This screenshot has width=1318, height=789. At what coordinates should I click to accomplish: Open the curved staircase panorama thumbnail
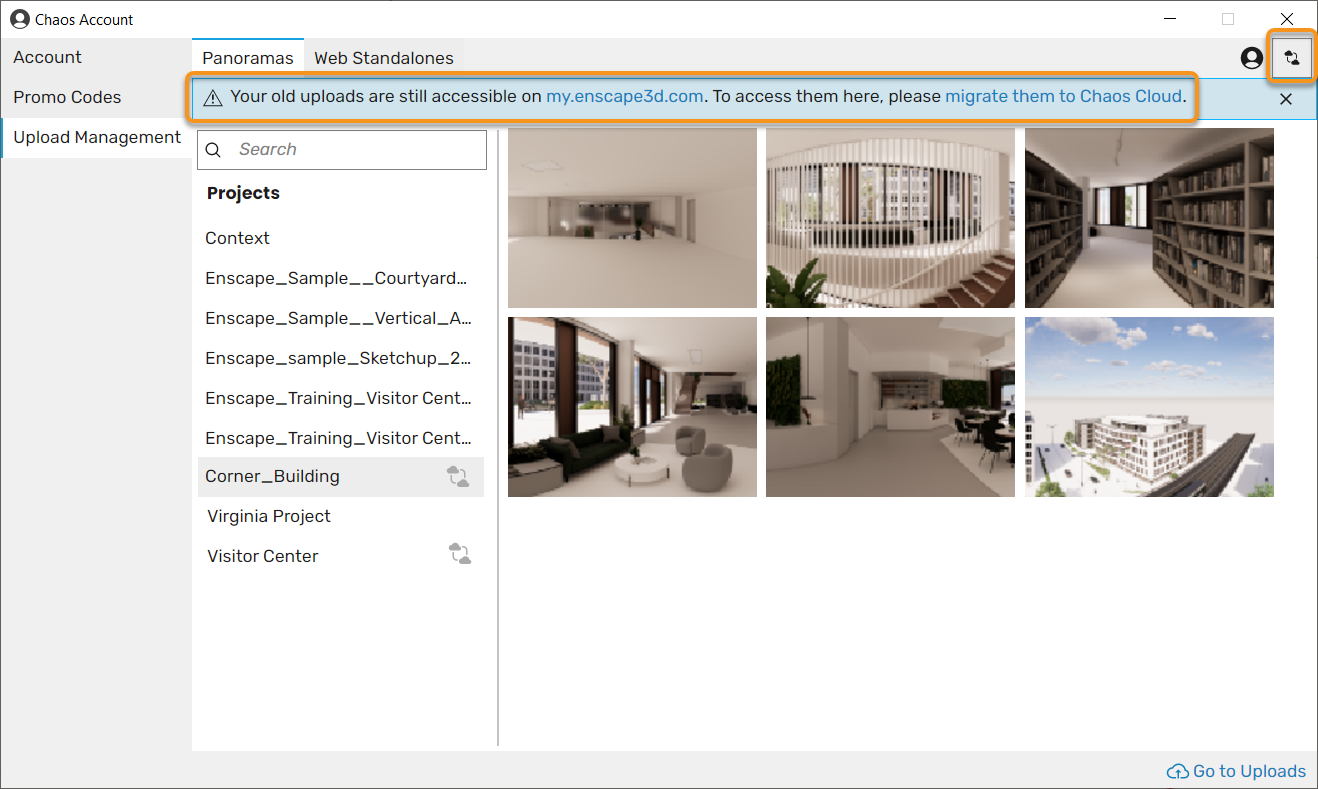point(890,218)
